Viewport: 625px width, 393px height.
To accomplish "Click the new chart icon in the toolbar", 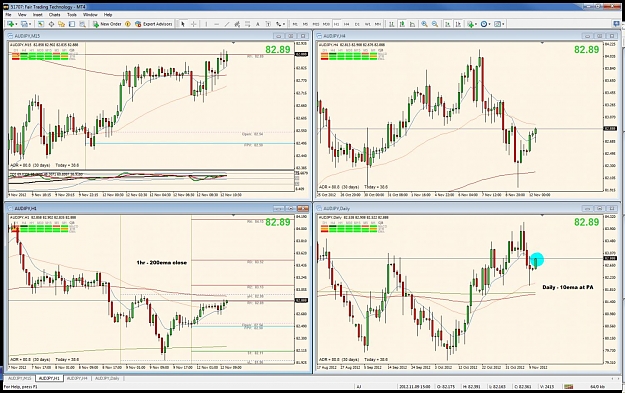I will point(10,24).
